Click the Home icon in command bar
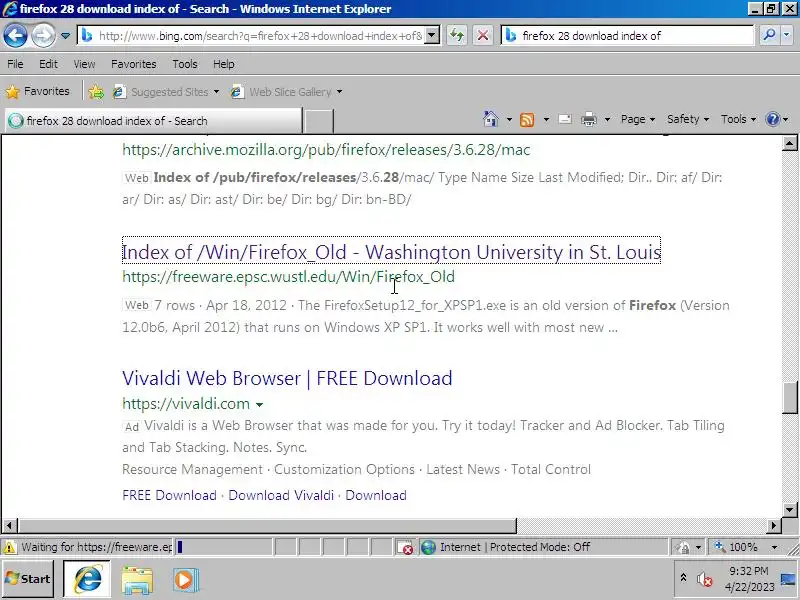This screenshot has width=800, height=600. tap(491, 119)
